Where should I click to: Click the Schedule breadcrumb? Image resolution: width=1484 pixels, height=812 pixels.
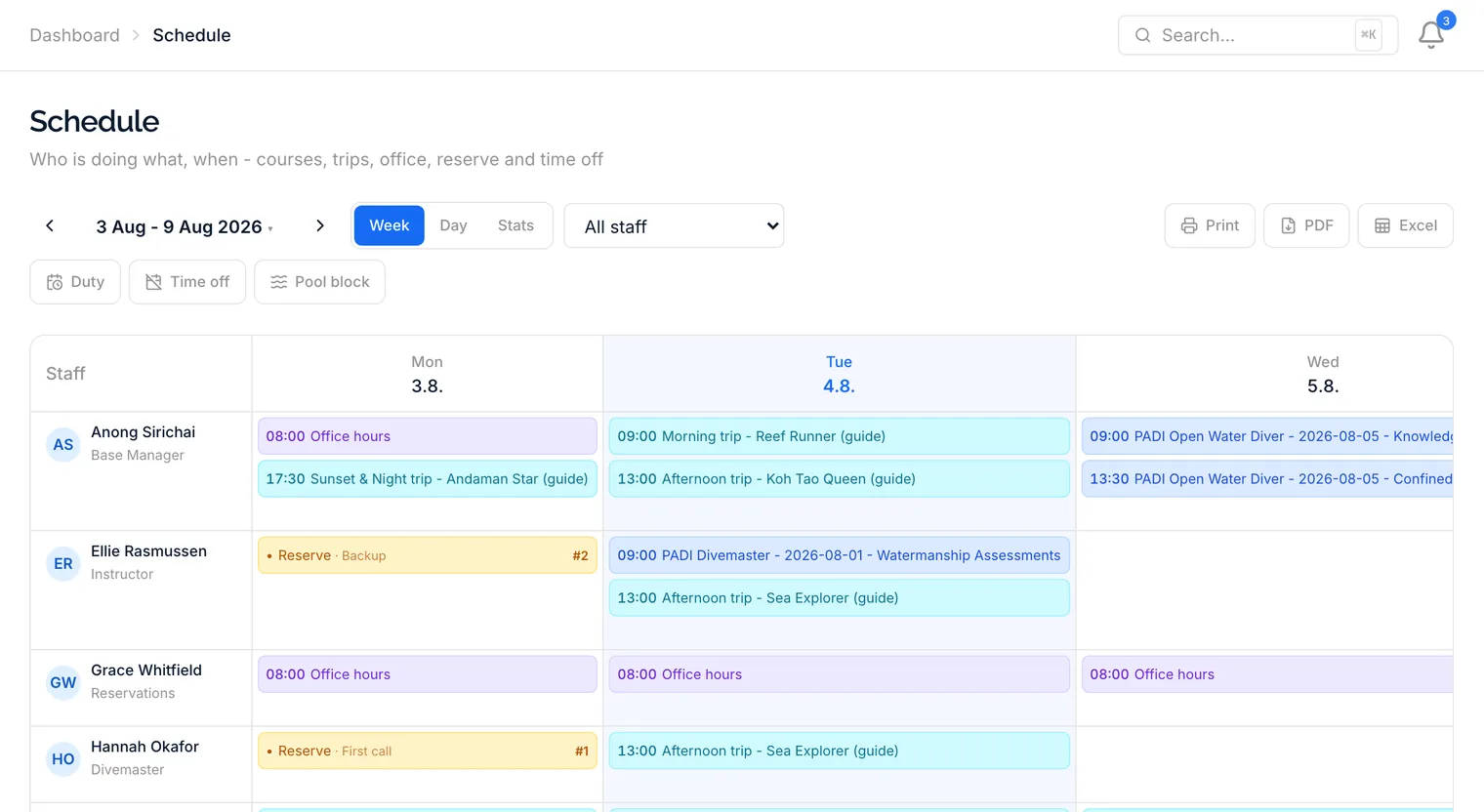pyautogui.click(x=191, y=35)
